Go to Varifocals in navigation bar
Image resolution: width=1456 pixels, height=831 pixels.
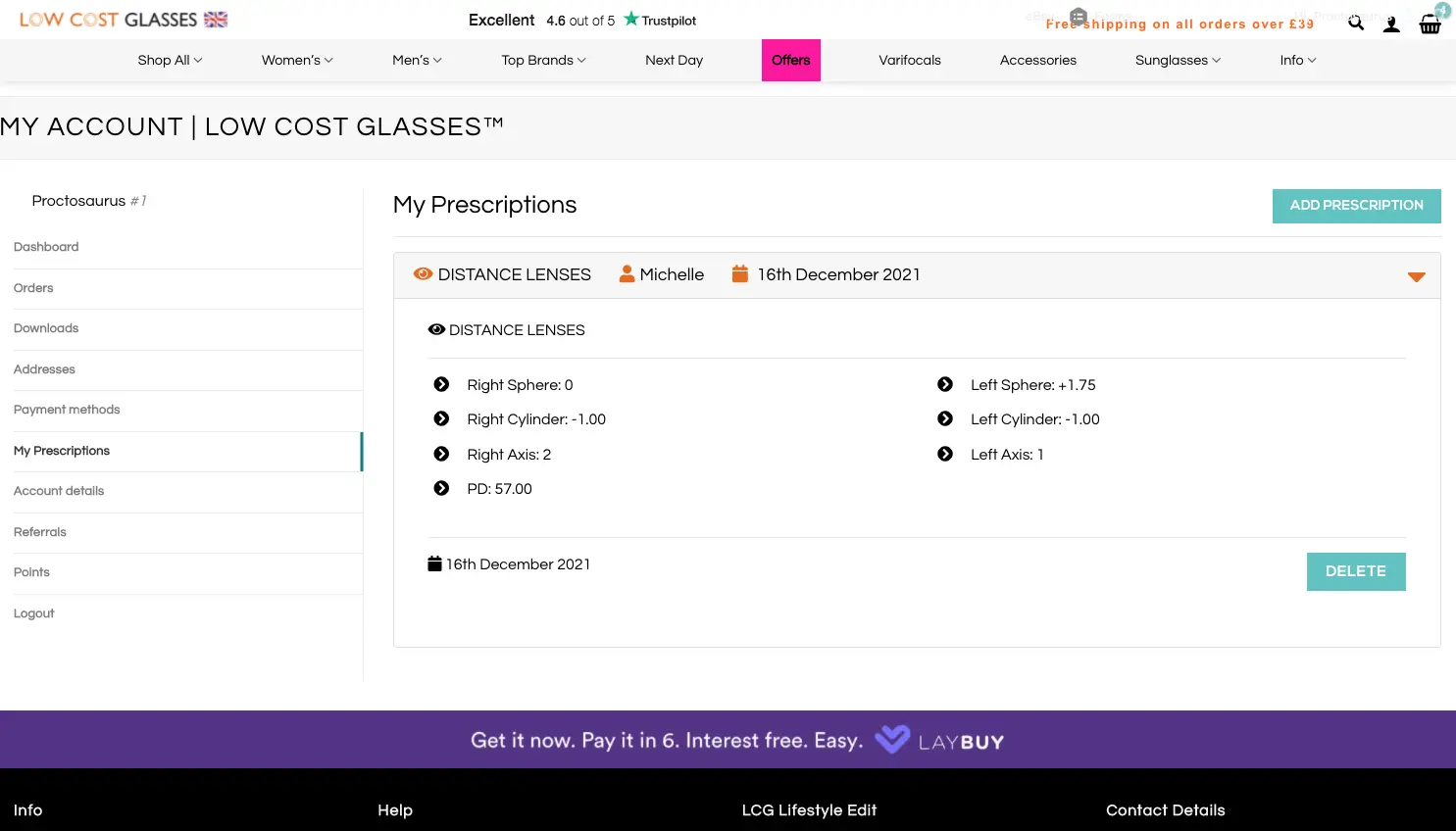pos(909,60)
